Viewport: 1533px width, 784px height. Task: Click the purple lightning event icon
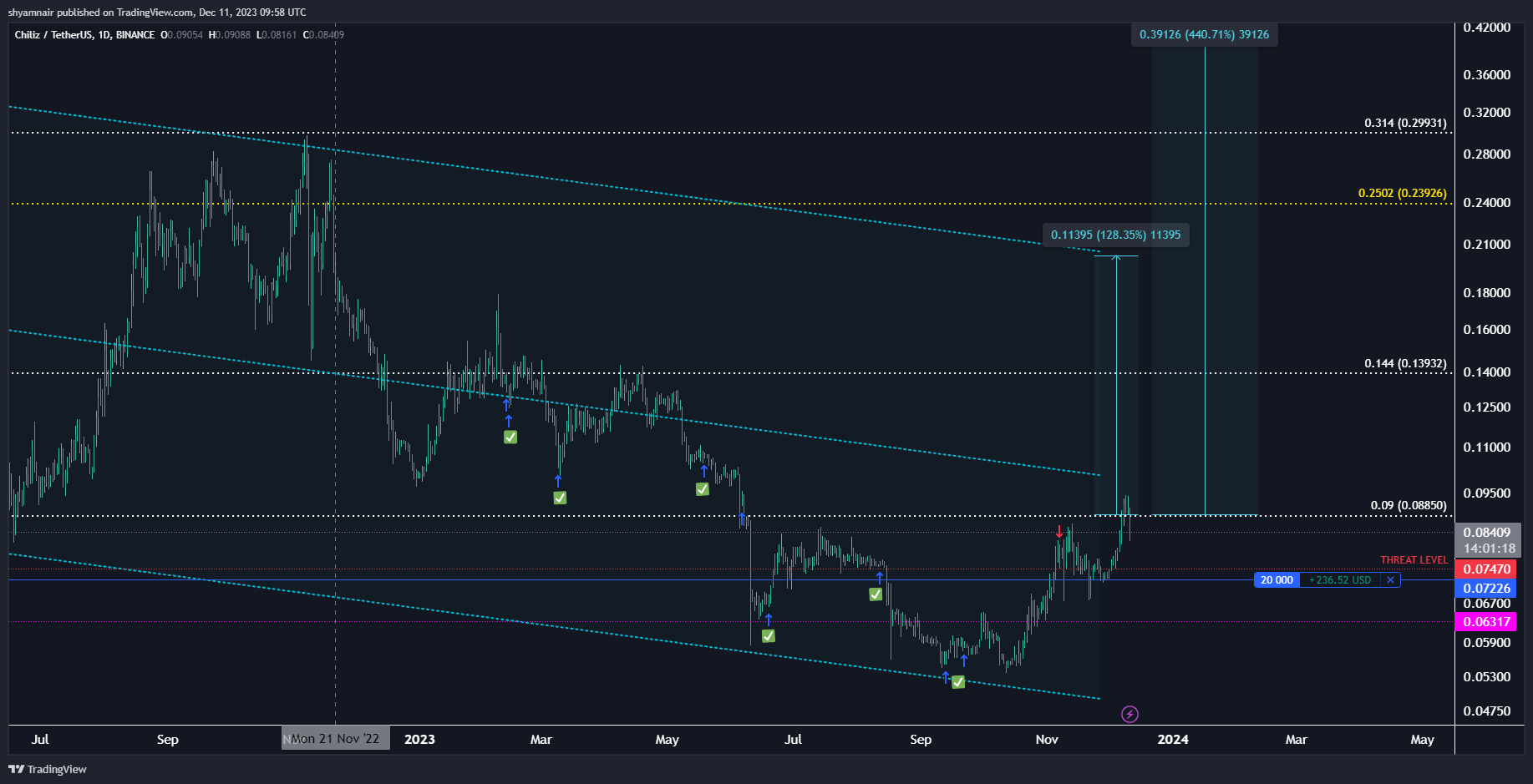pos(1129,714)
